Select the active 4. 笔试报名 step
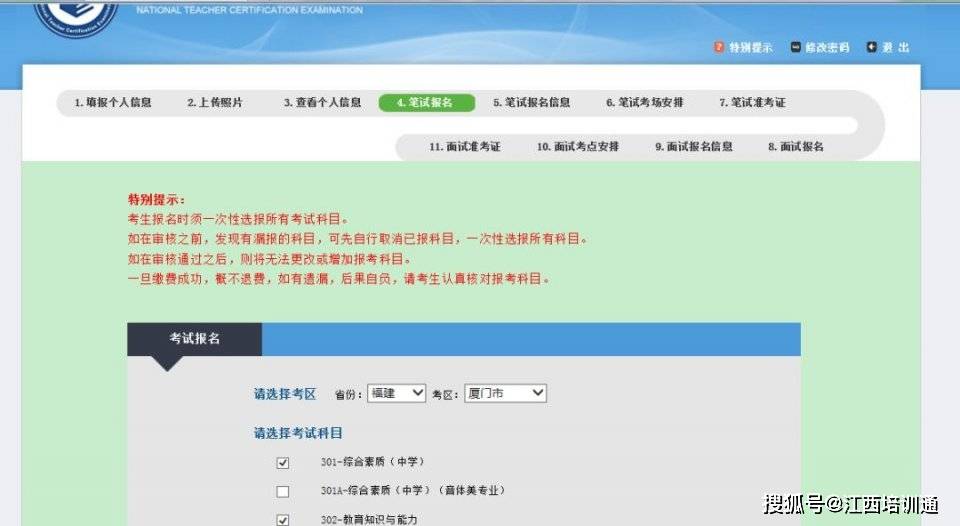Viewport: 960px width, 526px height. point(427,102)
